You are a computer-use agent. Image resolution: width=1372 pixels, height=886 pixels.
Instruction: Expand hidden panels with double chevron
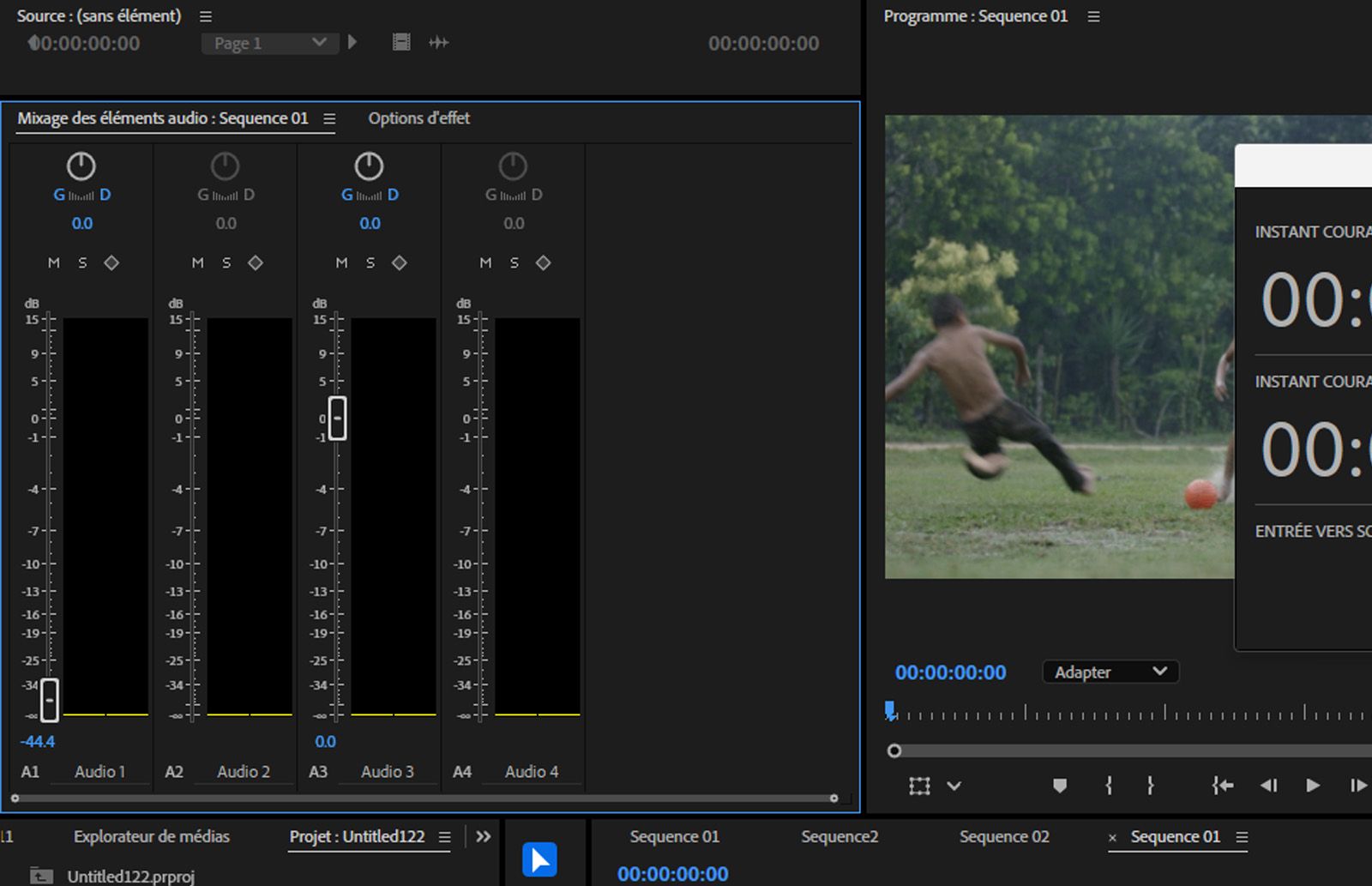click(x=484, y=837)
